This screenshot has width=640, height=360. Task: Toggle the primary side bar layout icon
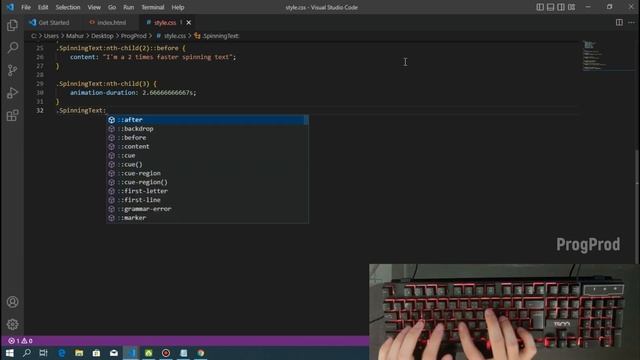(540, 7)
